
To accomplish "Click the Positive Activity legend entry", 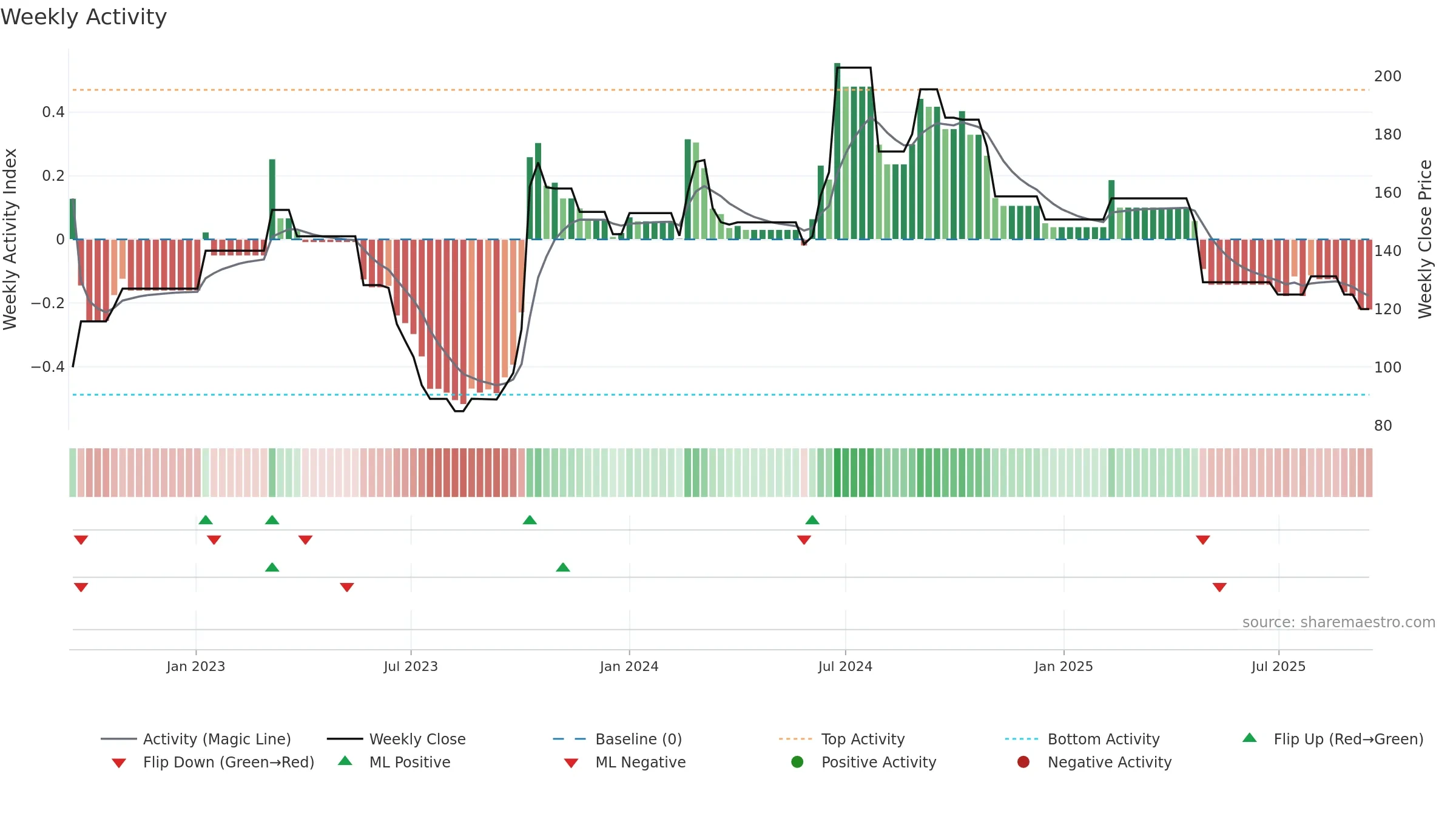I will (x=864, y=762).
